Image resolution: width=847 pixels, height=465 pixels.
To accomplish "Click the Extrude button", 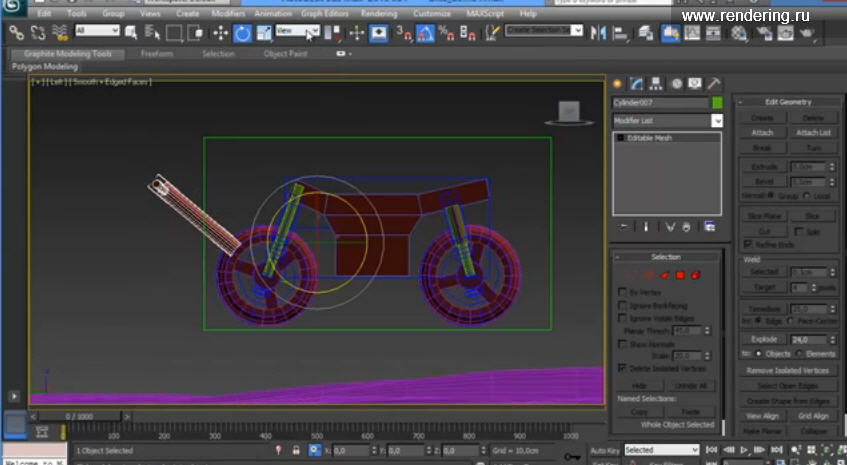I will point(764,167).
